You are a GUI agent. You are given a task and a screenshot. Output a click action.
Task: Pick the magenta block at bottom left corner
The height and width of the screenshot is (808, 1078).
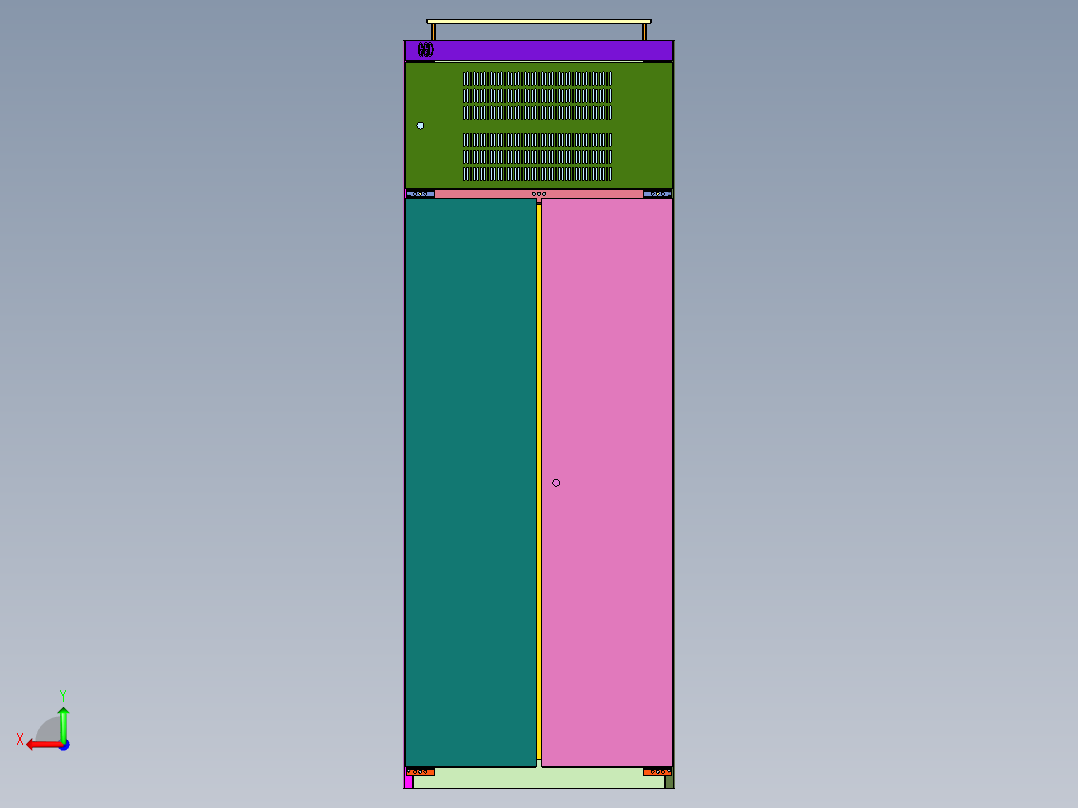pyautogui.click(x=409, y=782)
